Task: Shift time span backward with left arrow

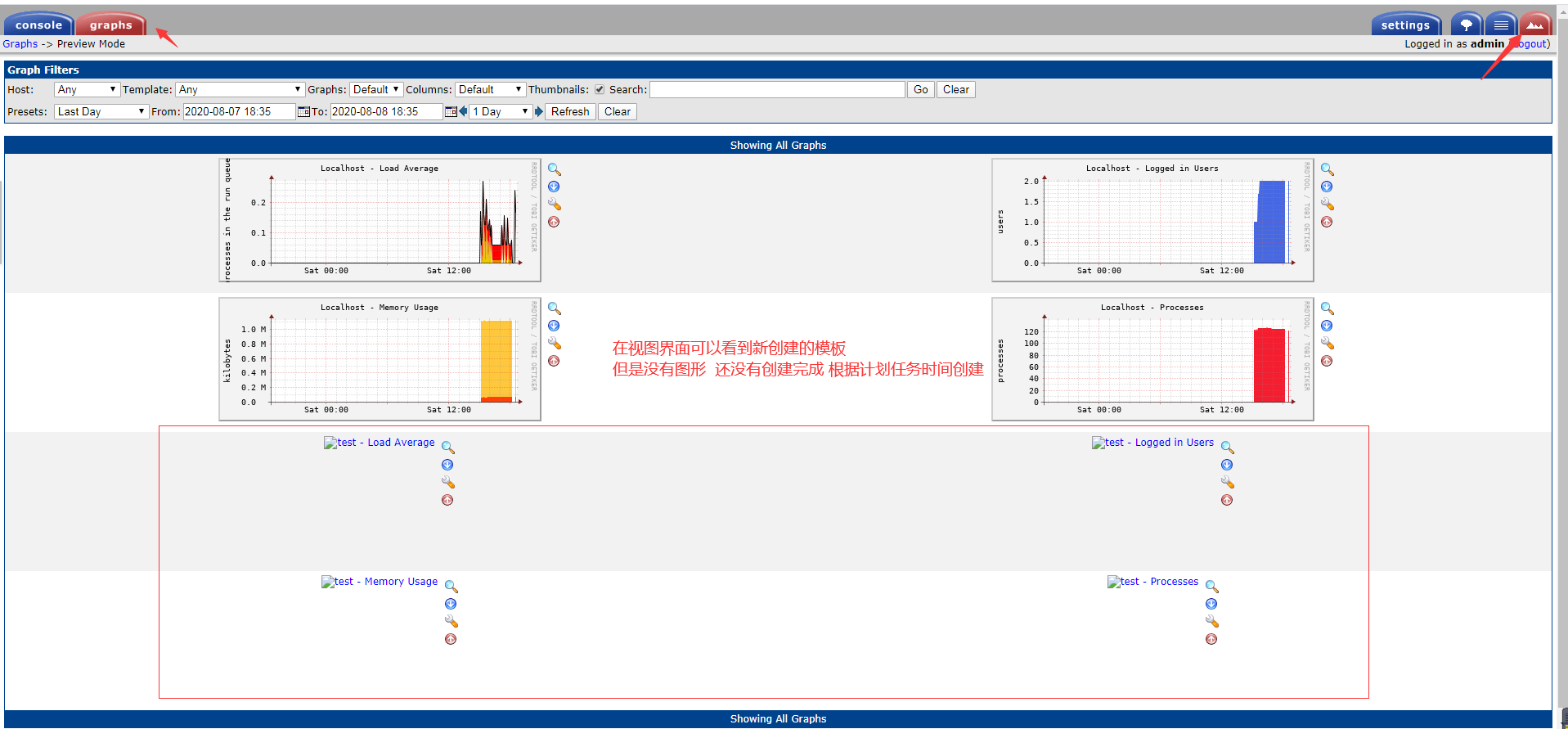Action: click(x=463, y=111)
